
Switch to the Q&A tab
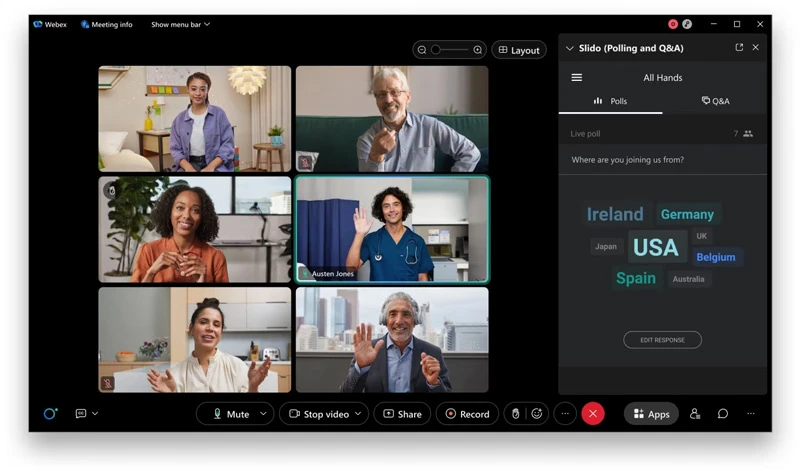point(715,101)
